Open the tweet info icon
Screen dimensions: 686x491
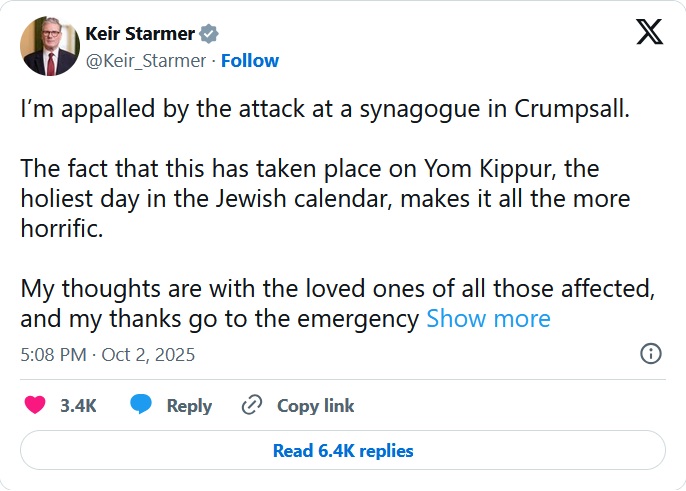650,353
